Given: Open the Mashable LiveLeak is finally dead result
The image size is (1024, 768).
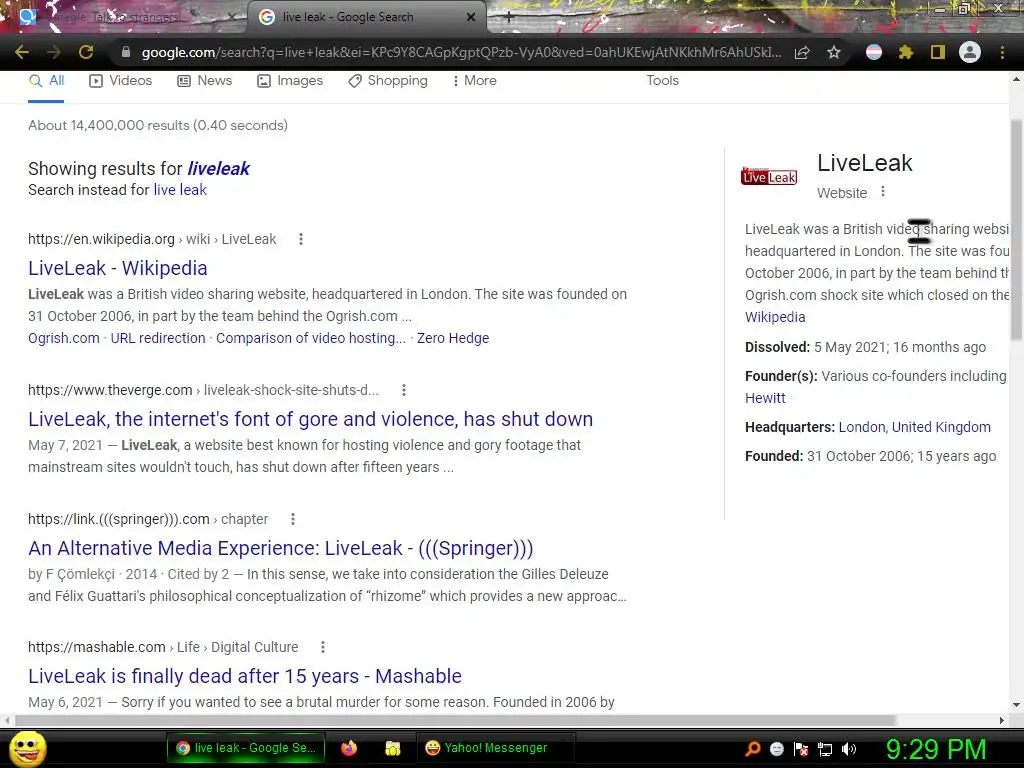Looking at the screenshot, I should (245, 676).
